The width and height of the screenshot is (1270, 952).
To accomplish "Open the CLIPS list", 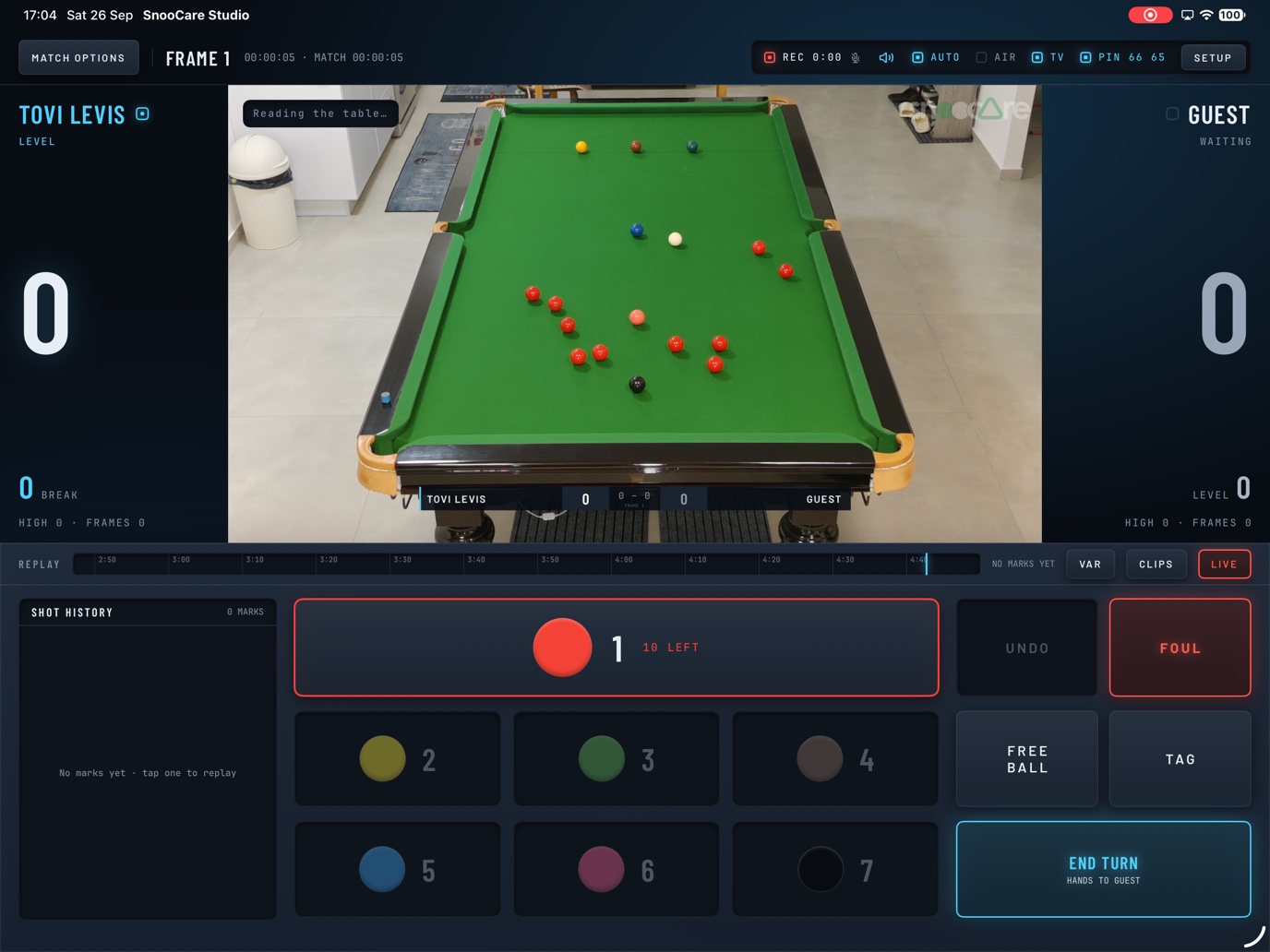I will point(1156,564).
